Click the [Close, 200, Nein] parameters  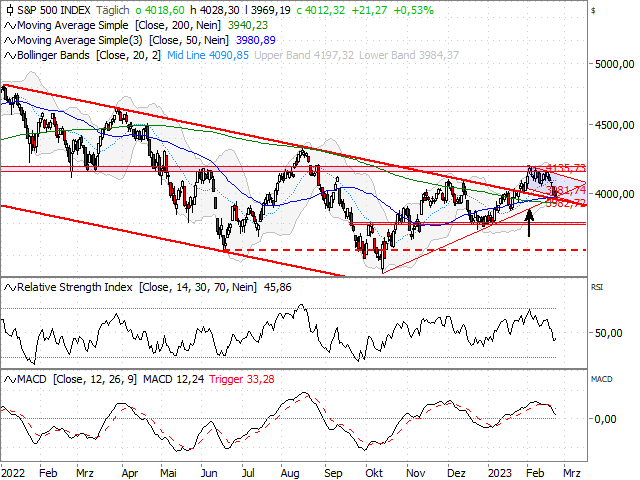tap(178, 25)
